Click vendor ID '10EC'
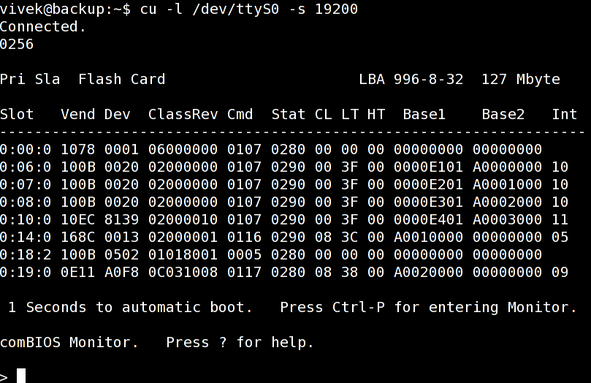This screenshot has height=383, width=591. tap(78, 220)
